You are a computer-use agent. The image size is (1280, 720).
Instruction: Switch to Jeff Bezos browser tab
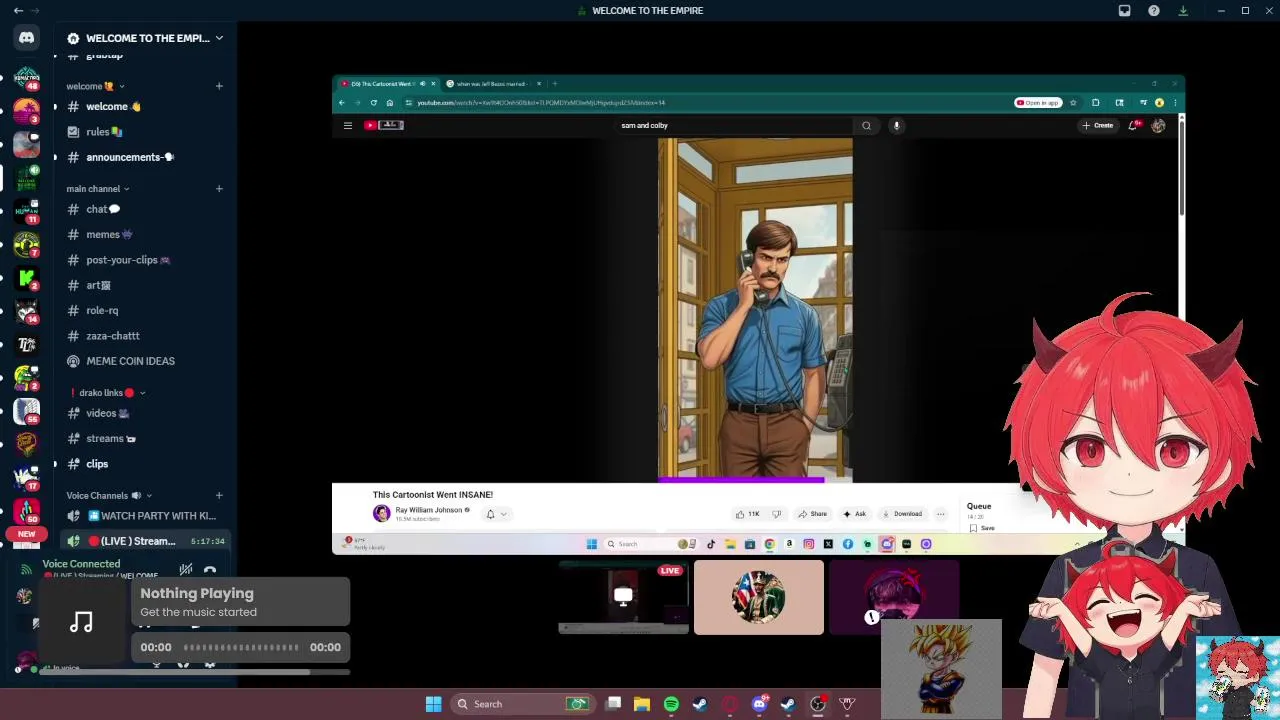[492, 84]
